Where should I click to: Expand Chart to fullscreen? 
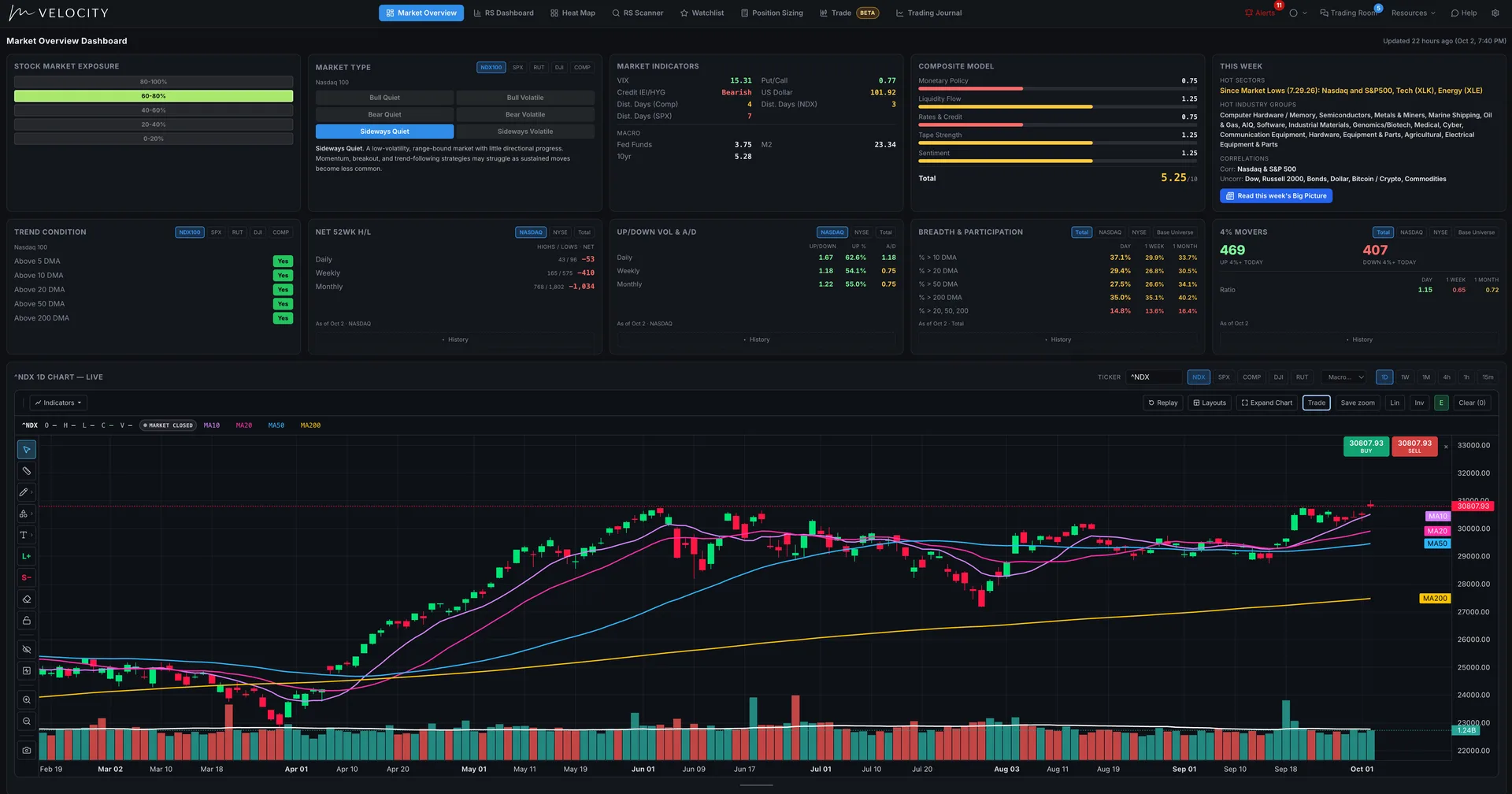point(1267,403)
